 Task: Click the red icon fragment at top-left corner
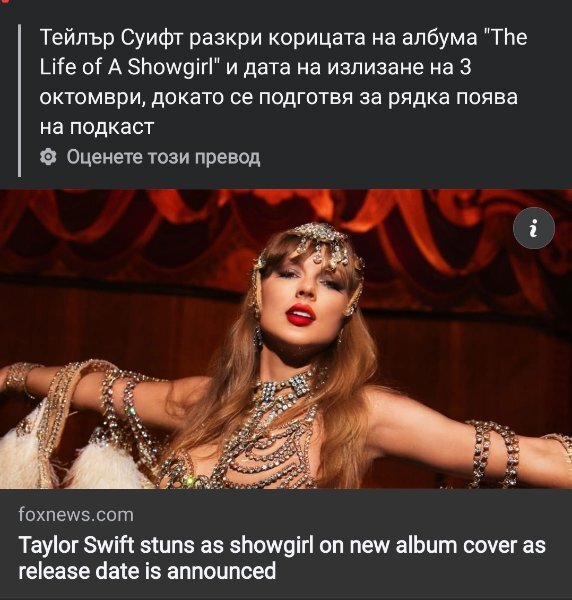(5, 2)
